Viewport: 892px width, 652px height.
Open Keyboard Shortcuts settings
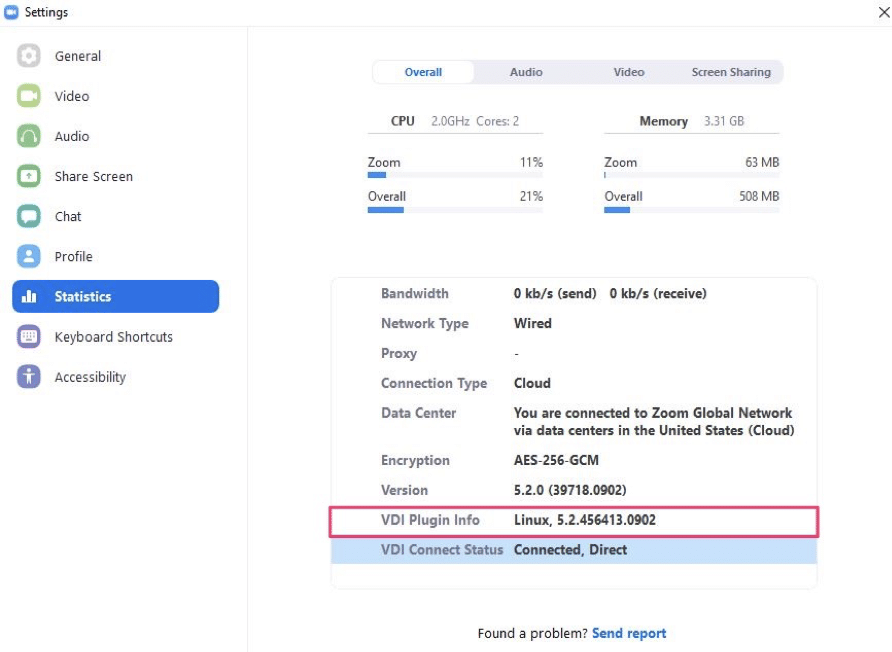[115, 336]
